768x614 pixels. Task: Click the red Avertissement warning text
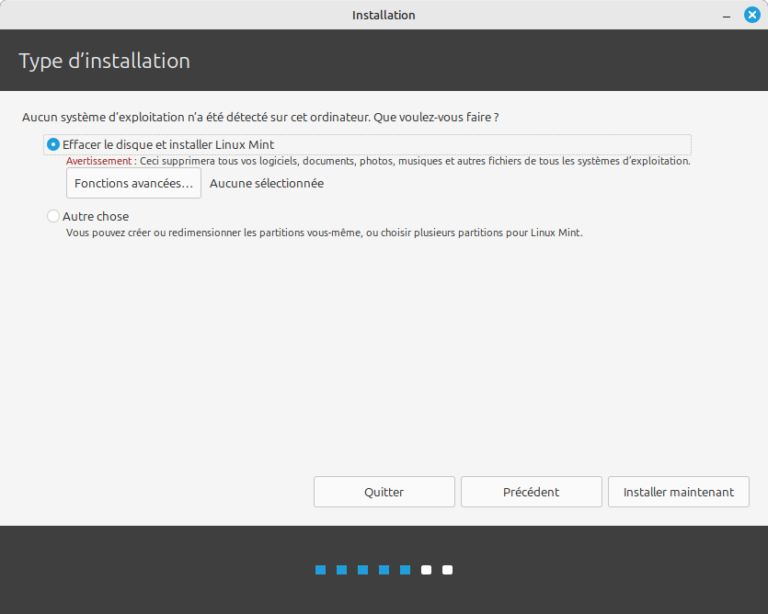pos(100,161)
